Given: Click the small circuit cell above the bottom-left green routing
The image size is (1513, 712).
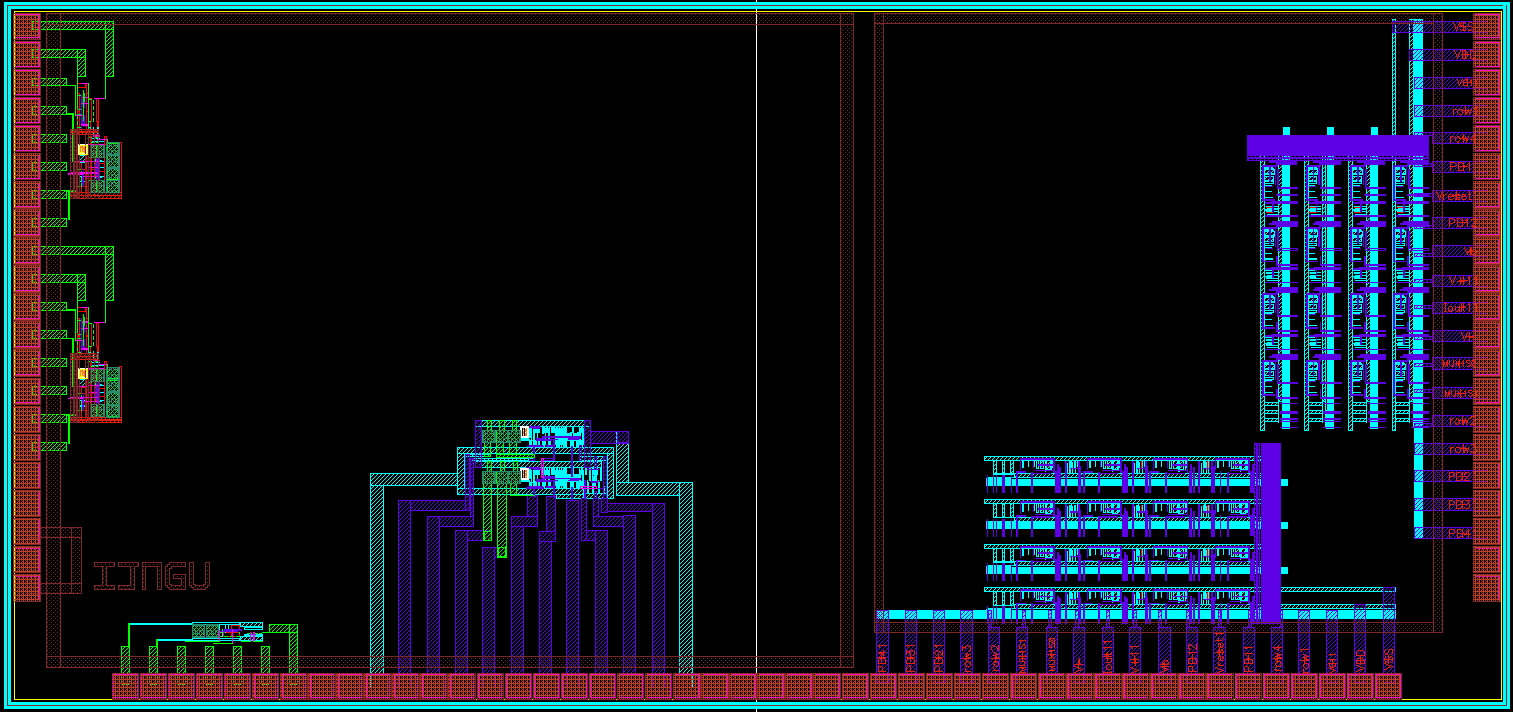Looking at the screenshot, I should [x=228, y=631].
